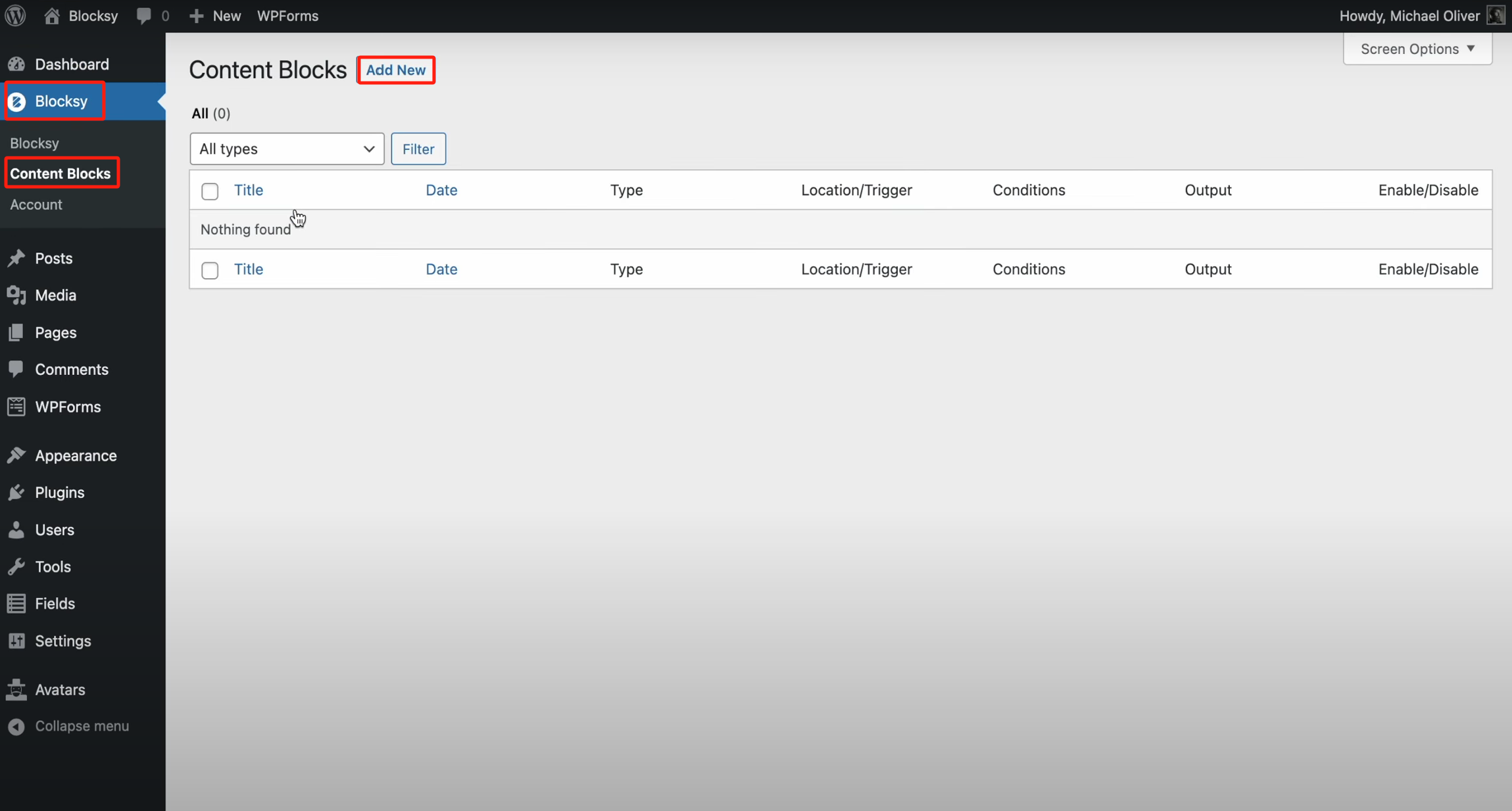Open the New content menu in admin bar
This screenshot has height=811, width=1512.
tap(215, 15)
